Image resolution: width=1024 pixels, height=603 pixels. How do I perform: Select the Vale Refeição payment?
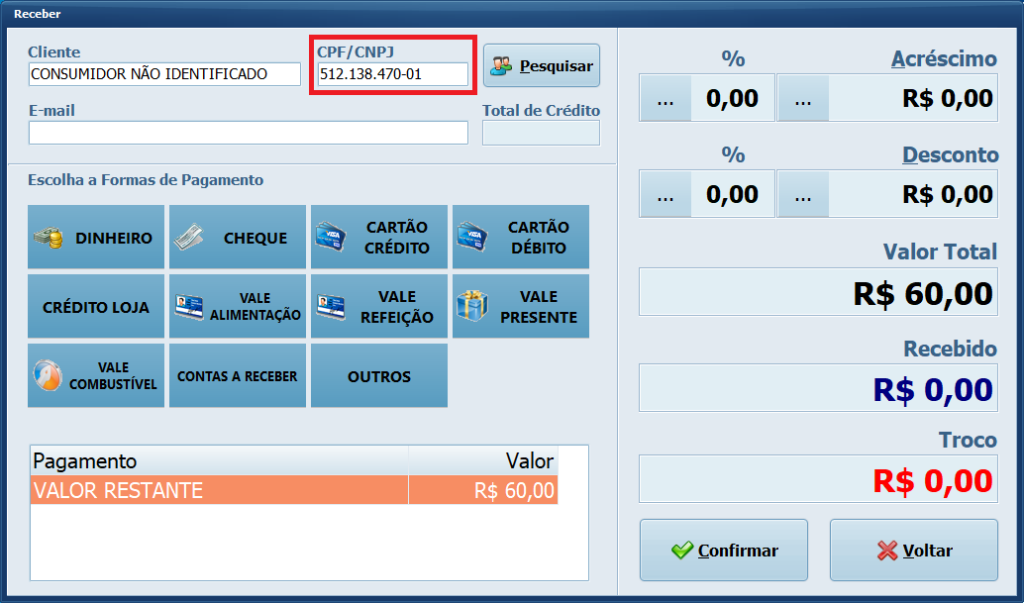[x=379, y=306]
